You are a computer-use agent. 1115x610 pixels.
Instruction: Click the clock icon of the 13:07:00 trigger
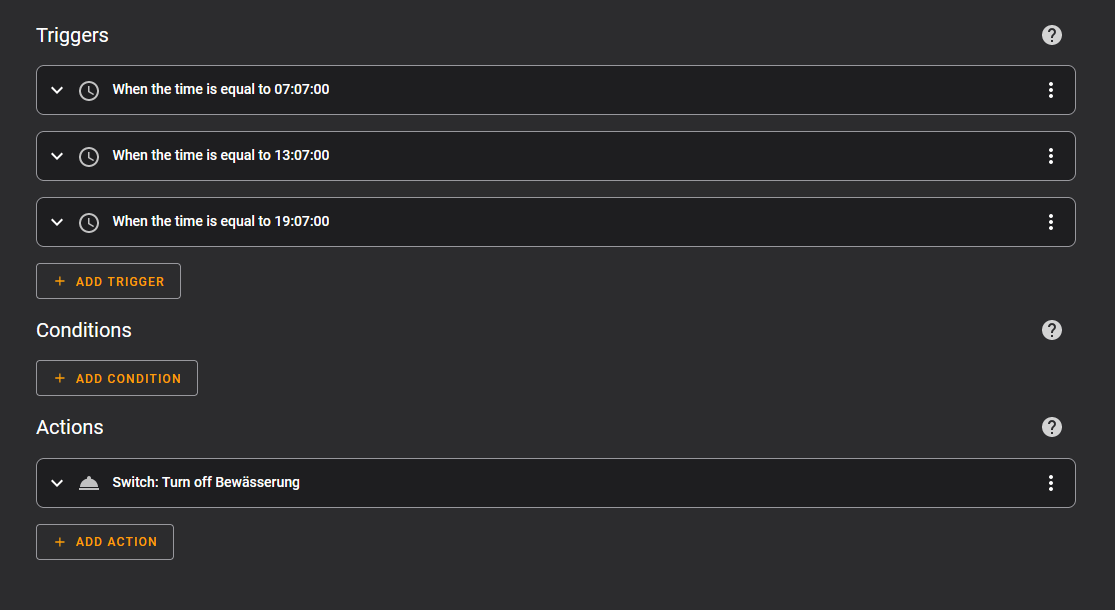click(89, 156)
